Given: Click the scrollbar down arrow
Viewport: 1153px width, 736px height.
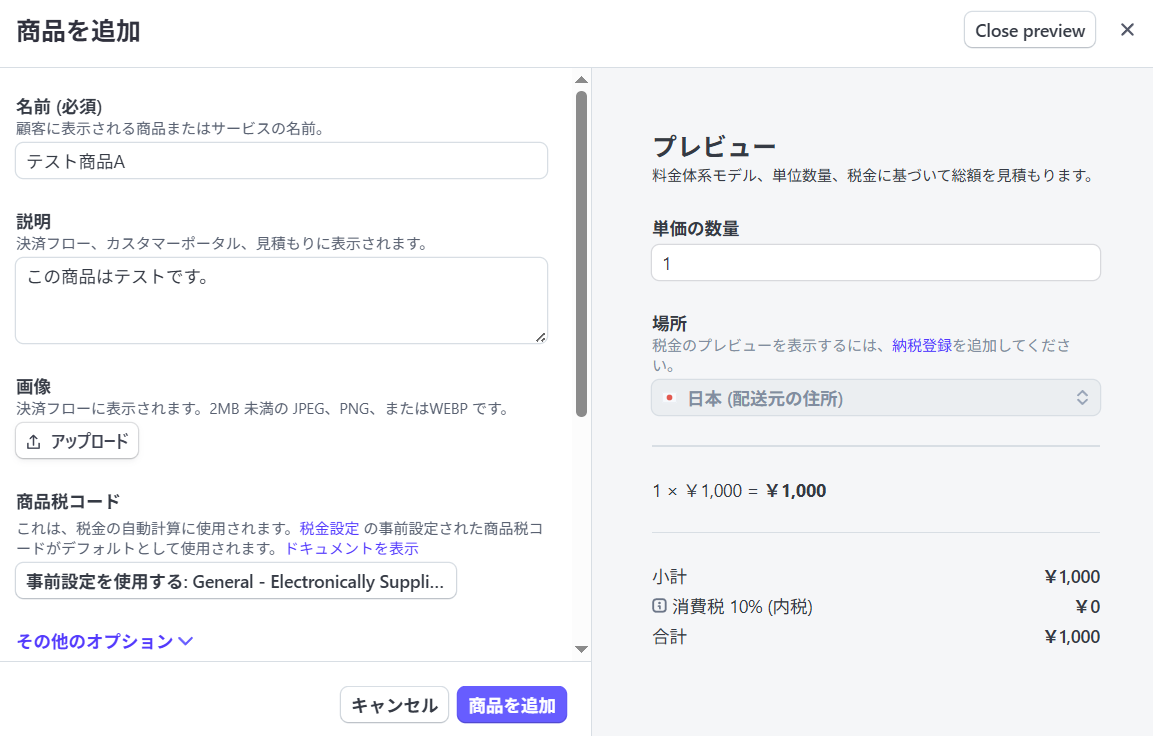Looking at the screenshot, I should pyautogui.click(x=581, y=649).
